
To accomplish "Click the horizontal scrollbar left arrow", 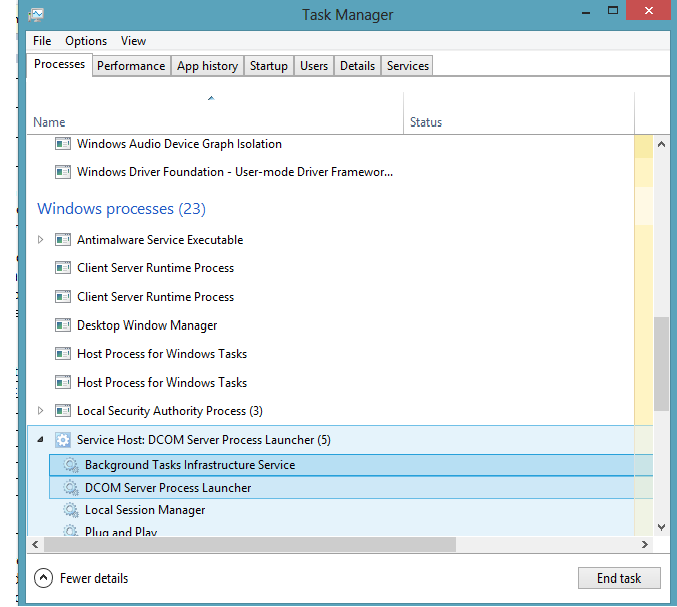I will point(35,544).
